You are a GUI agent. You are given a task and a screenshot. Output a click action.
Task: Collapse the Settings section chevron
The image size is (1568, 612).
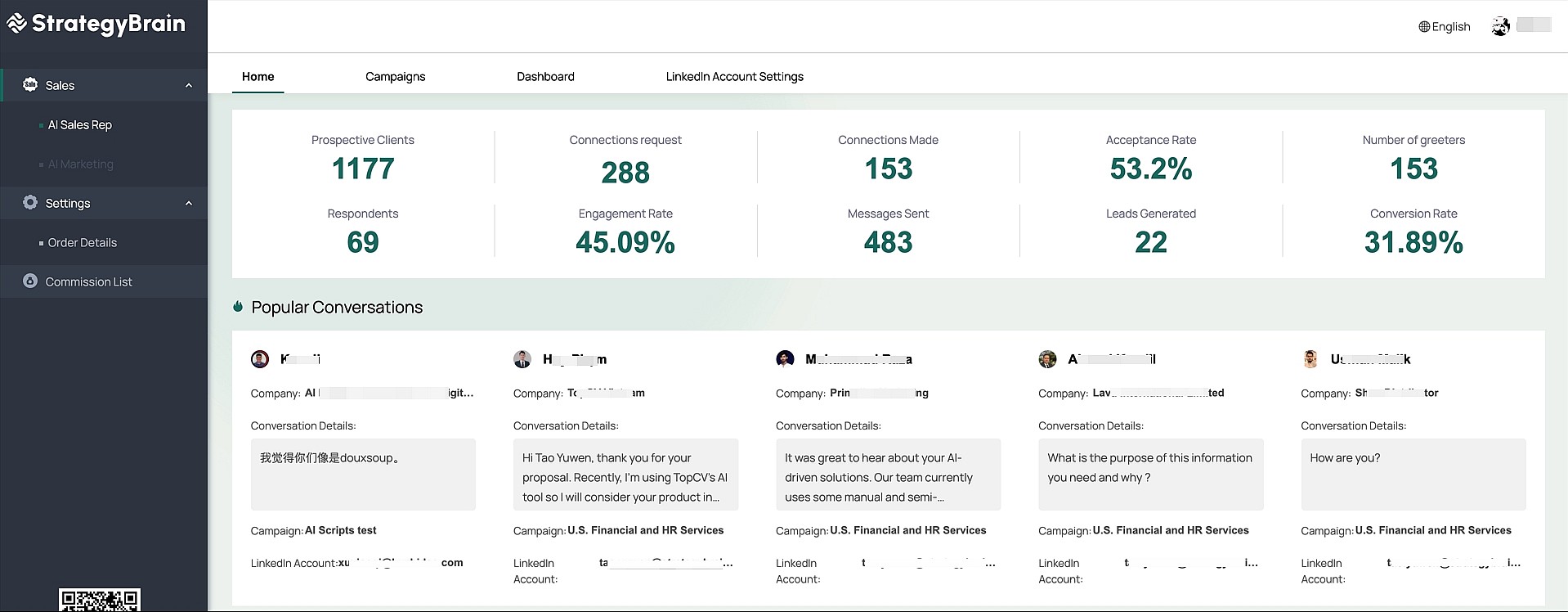pos(189,203)
